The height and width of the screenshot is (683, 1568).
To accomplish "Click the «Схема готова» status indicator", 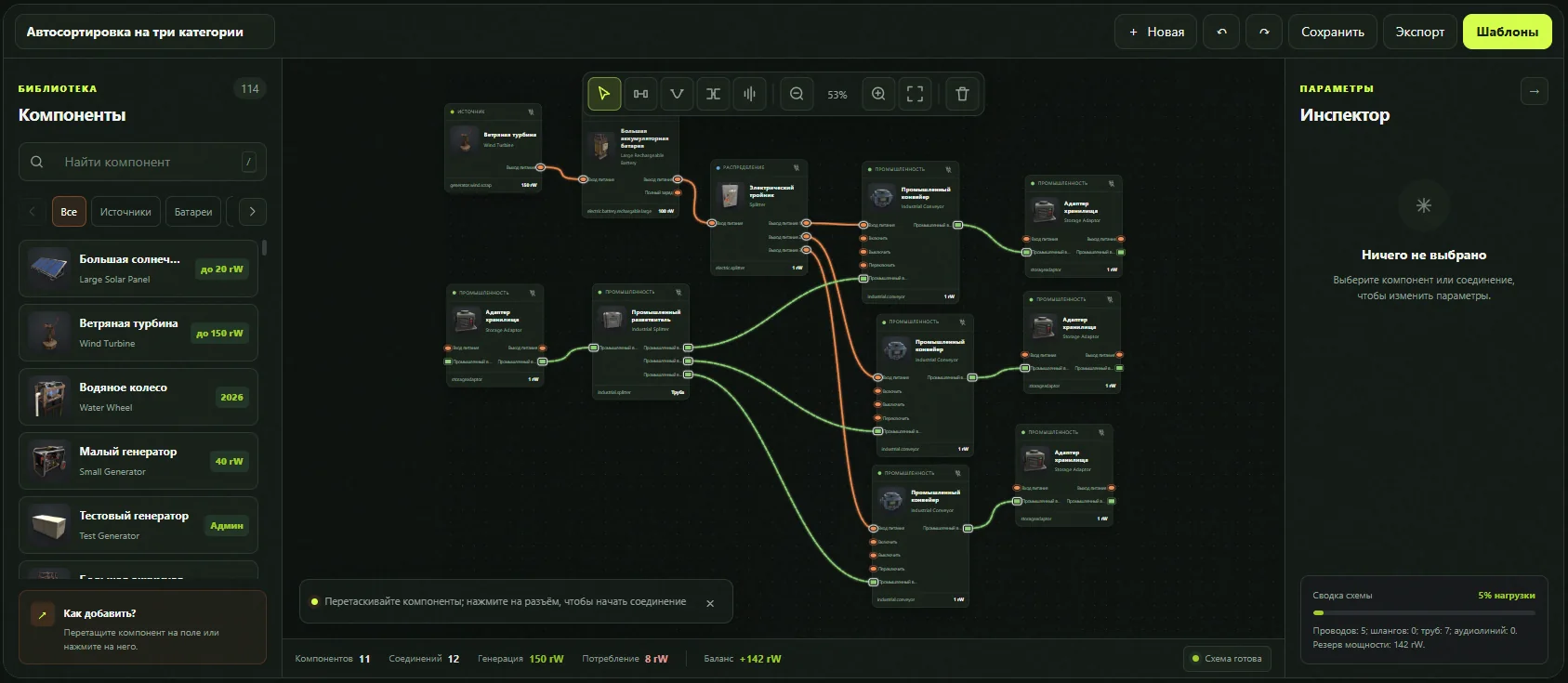I will coord(1227,659).
